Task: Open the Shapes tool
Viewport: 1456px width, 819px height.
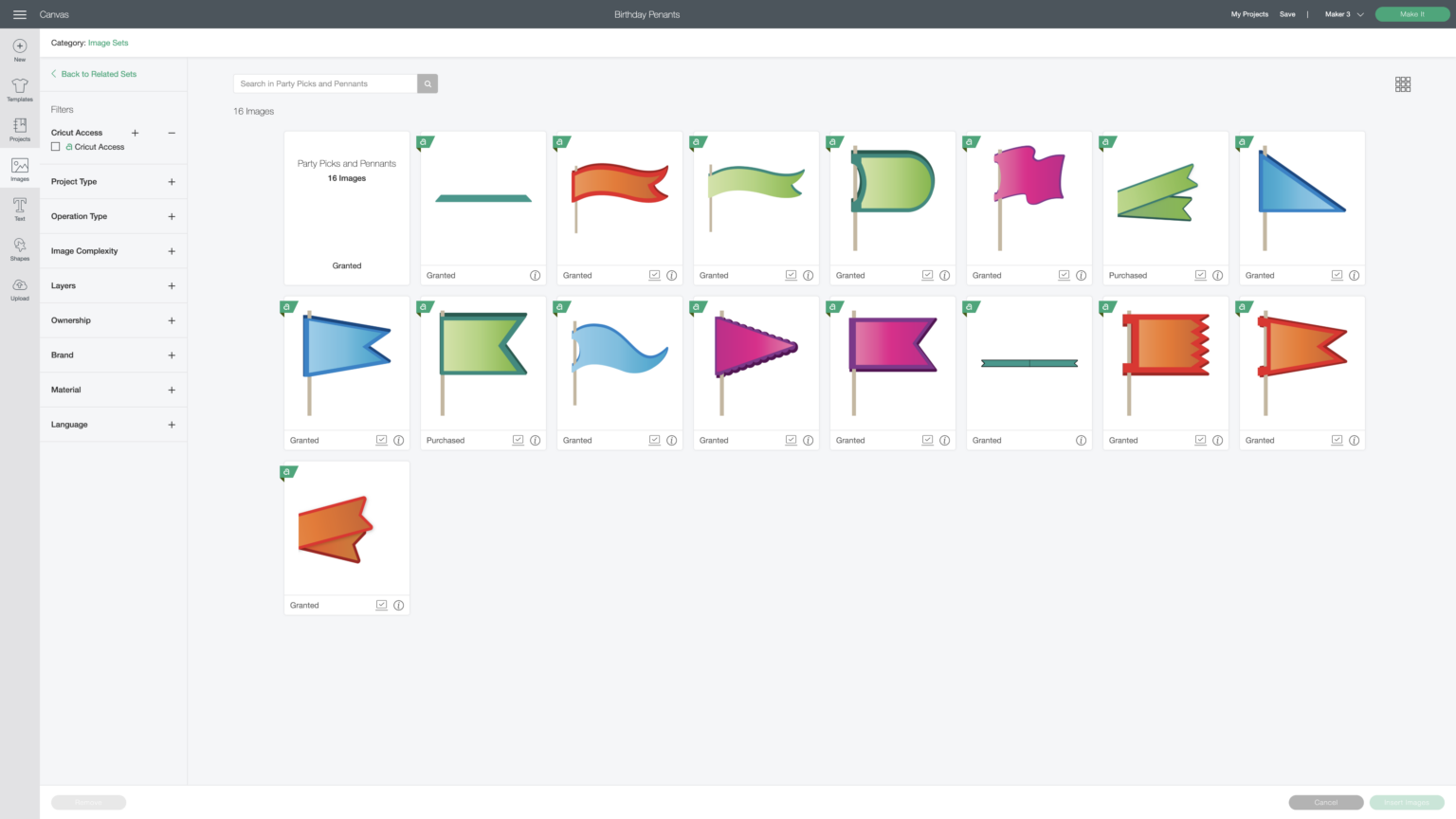Action: 20,248
